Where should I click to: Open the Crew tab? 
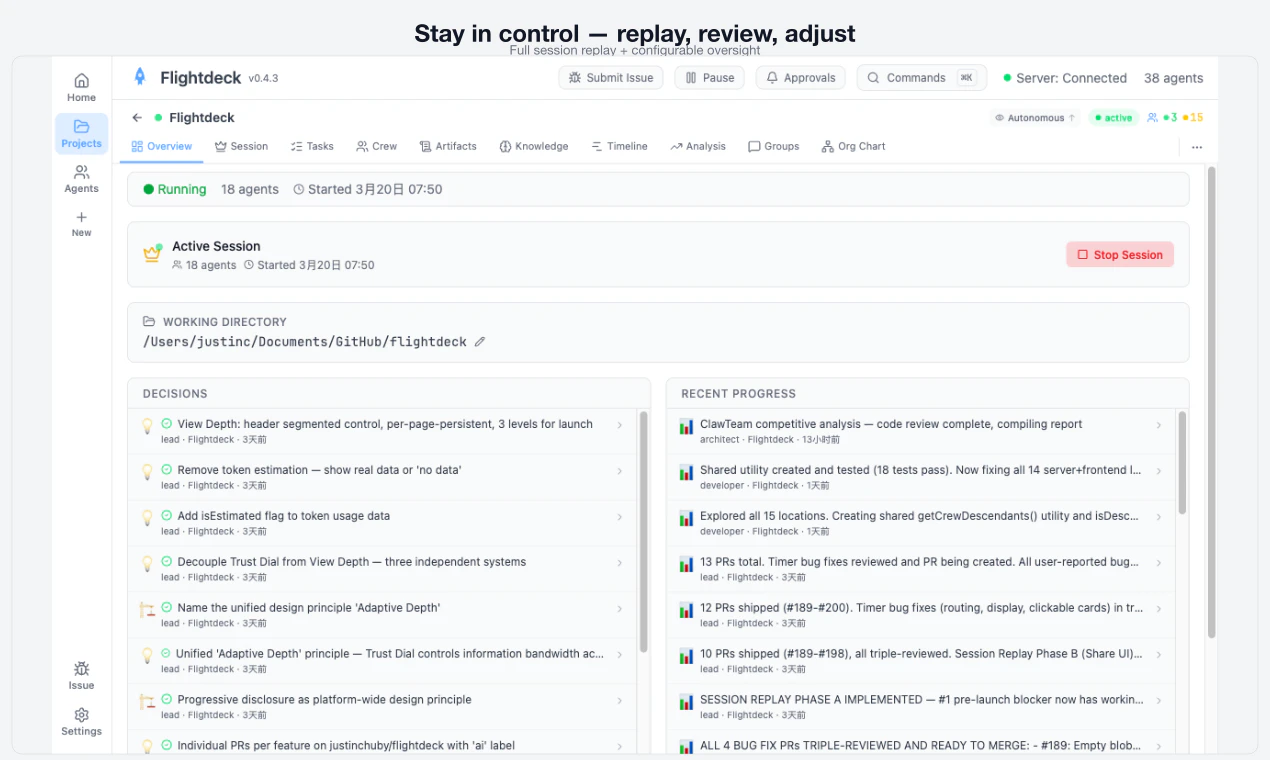[x=376, y=146]
